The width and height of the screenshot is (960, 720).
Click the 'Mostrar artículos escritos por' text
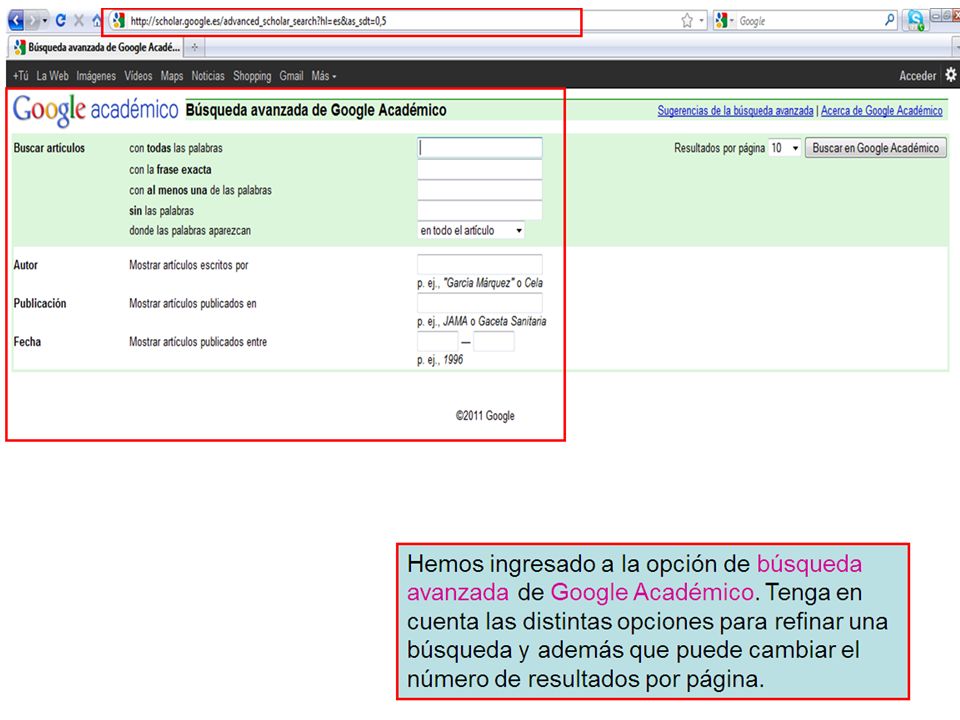[189, 265]
